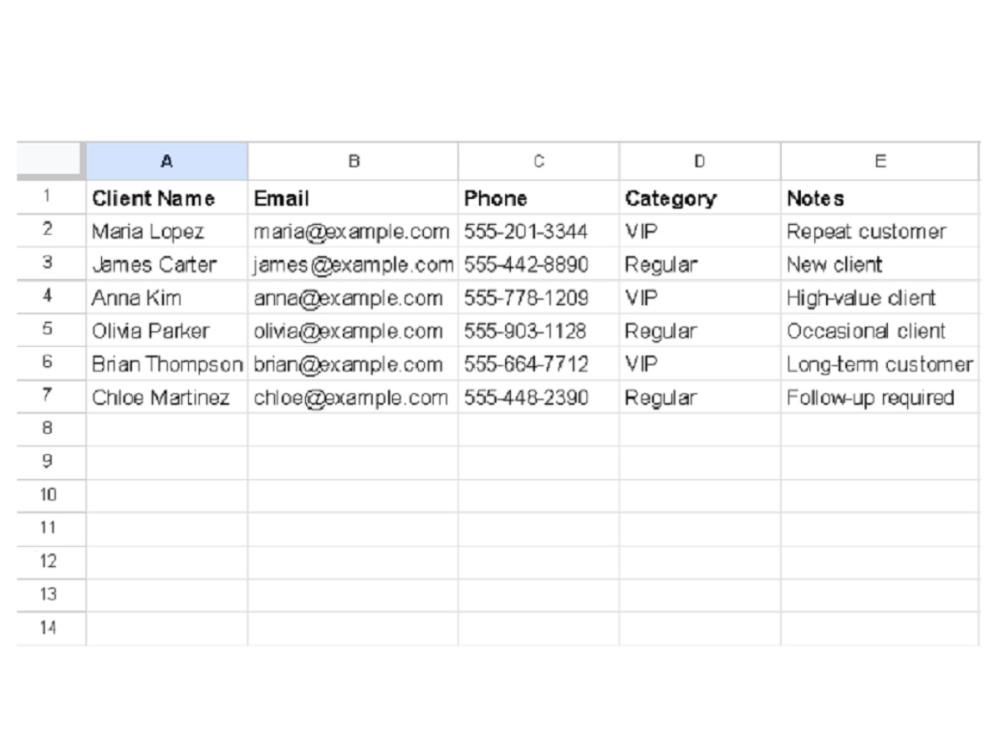This screenshot has height=750, width=1000.
Task: Click the Category header cell
Action: [x=700, y=198]
